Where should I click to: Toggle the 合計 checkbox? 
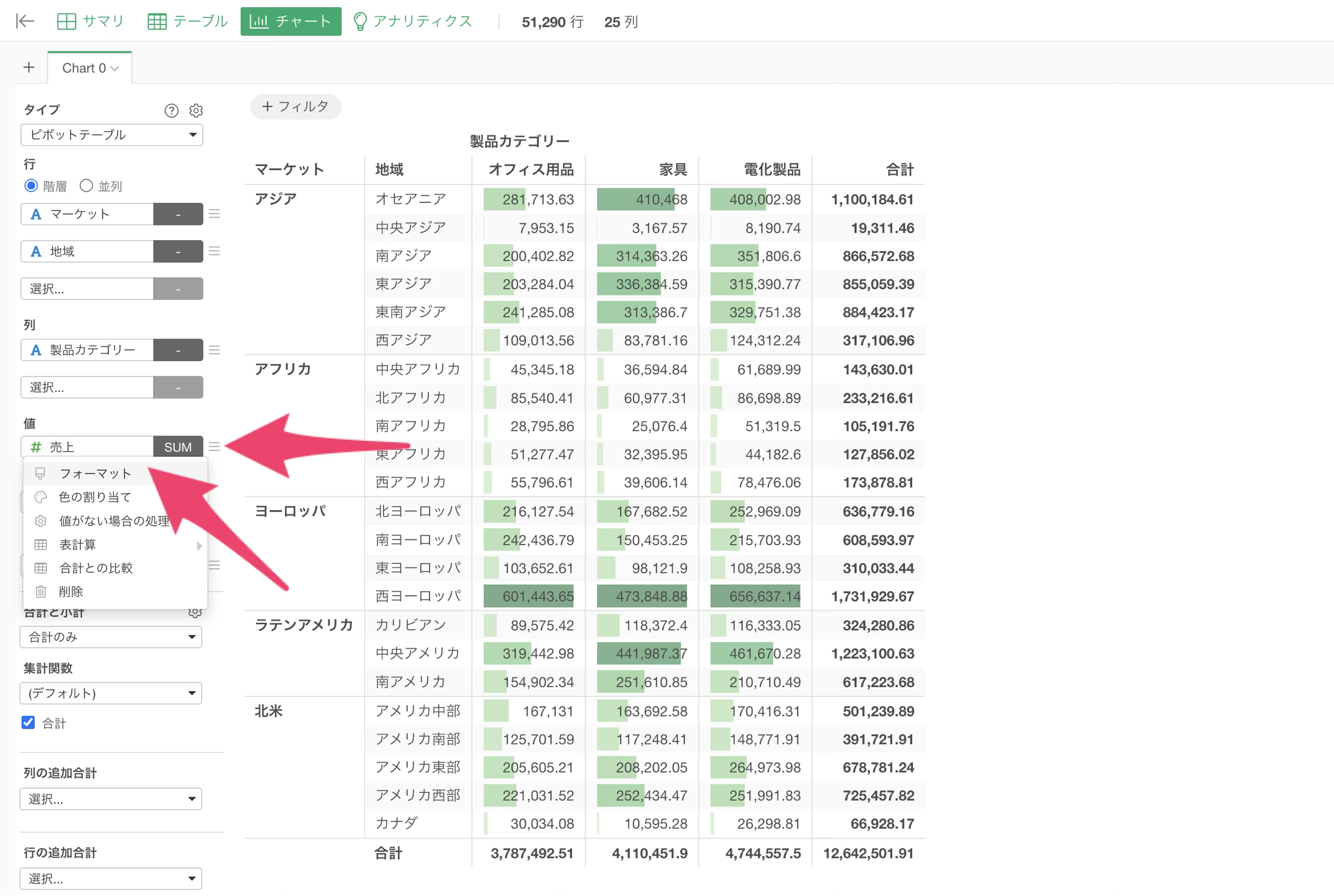[x=28, y=723]
